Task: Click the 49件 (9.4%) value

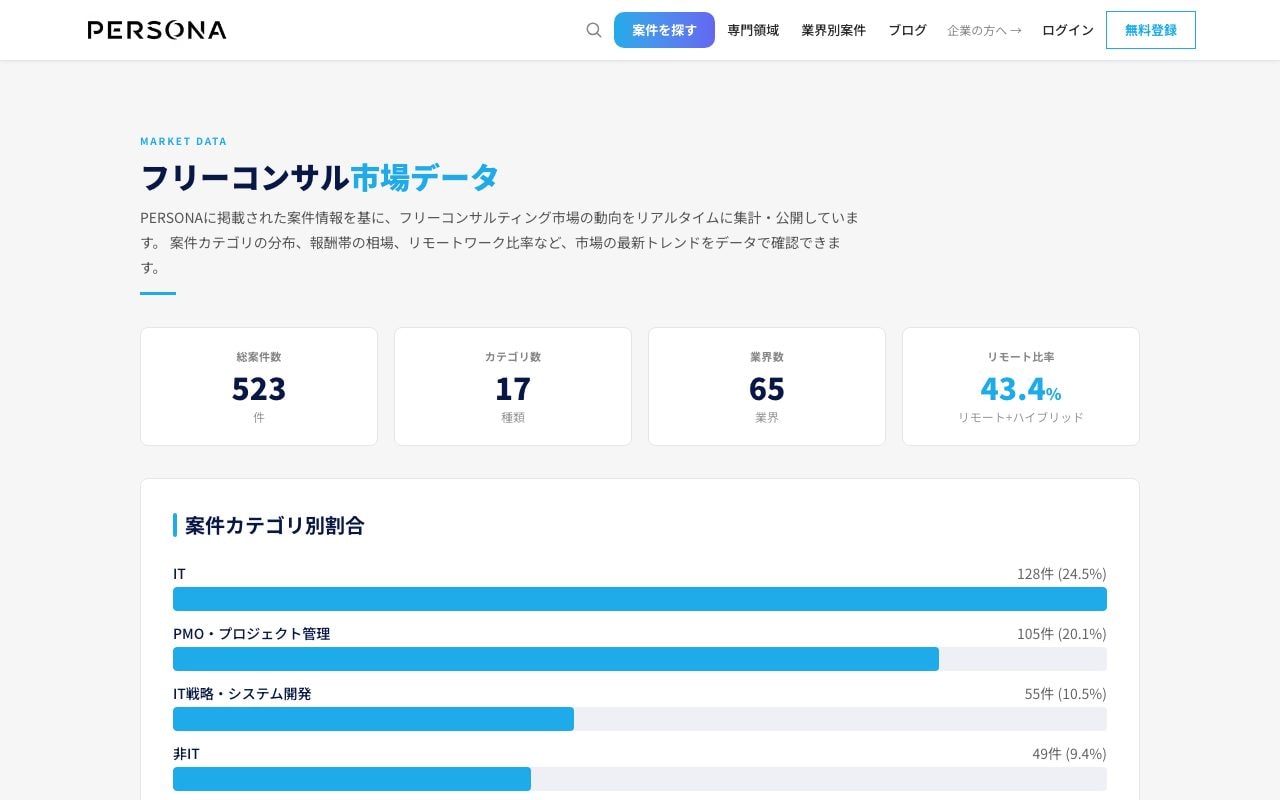Action: click(x=1069, y=754)
